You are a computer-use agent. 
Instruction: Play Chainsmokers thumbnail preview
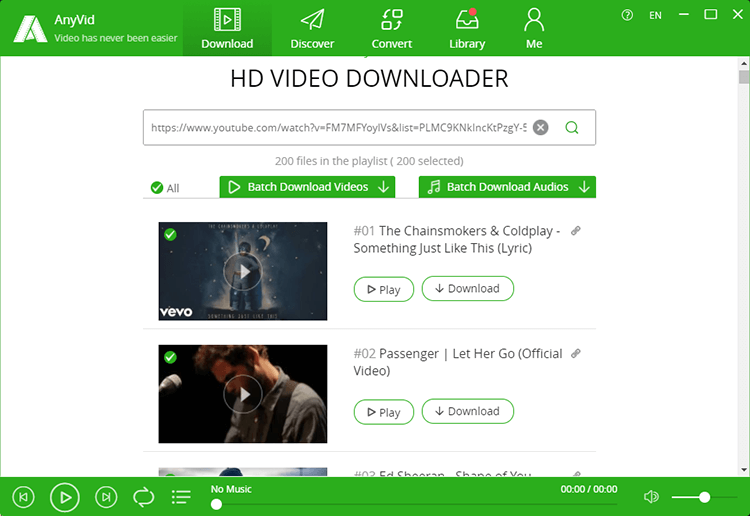[243, 271]
